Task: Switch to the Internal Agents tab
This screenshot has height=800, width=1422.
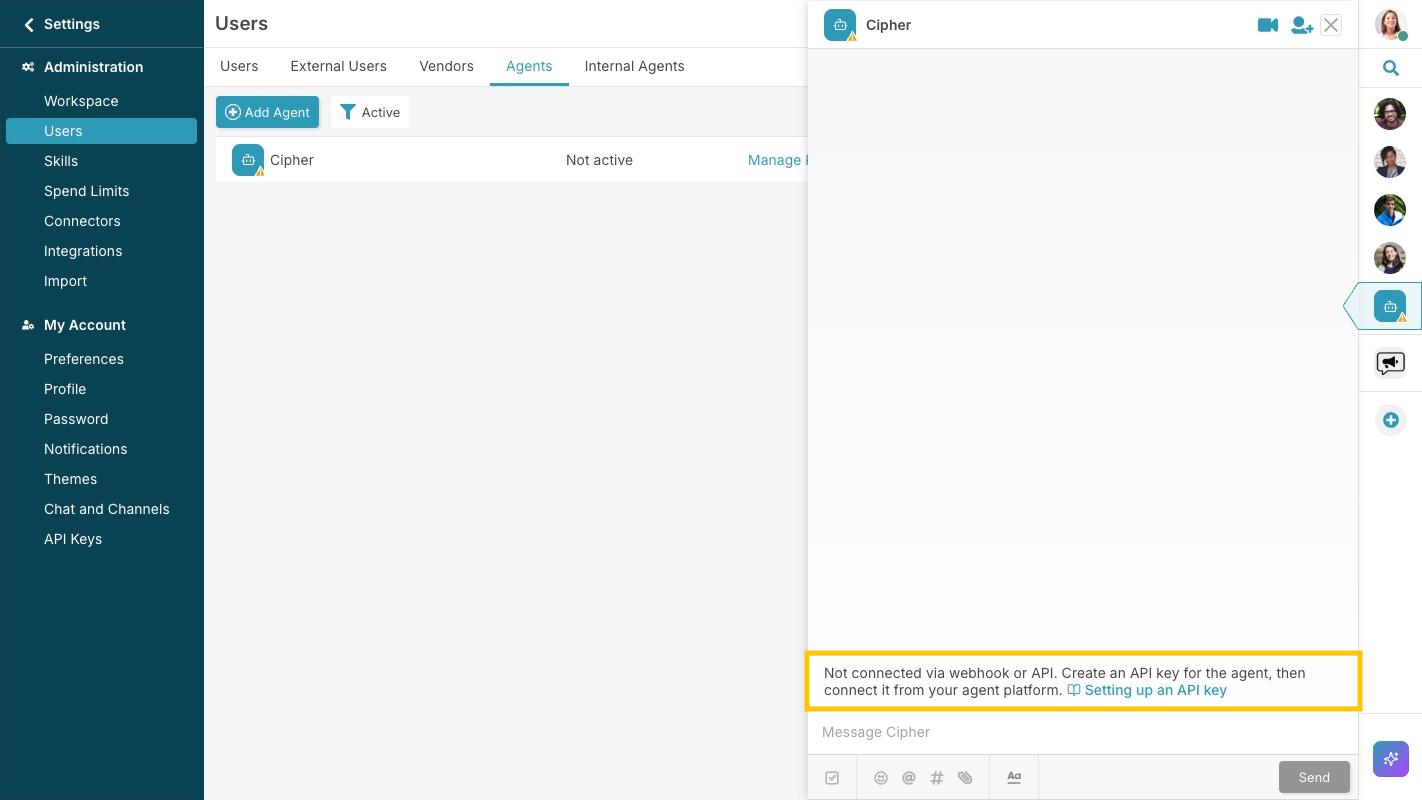Action: point(635,66)
